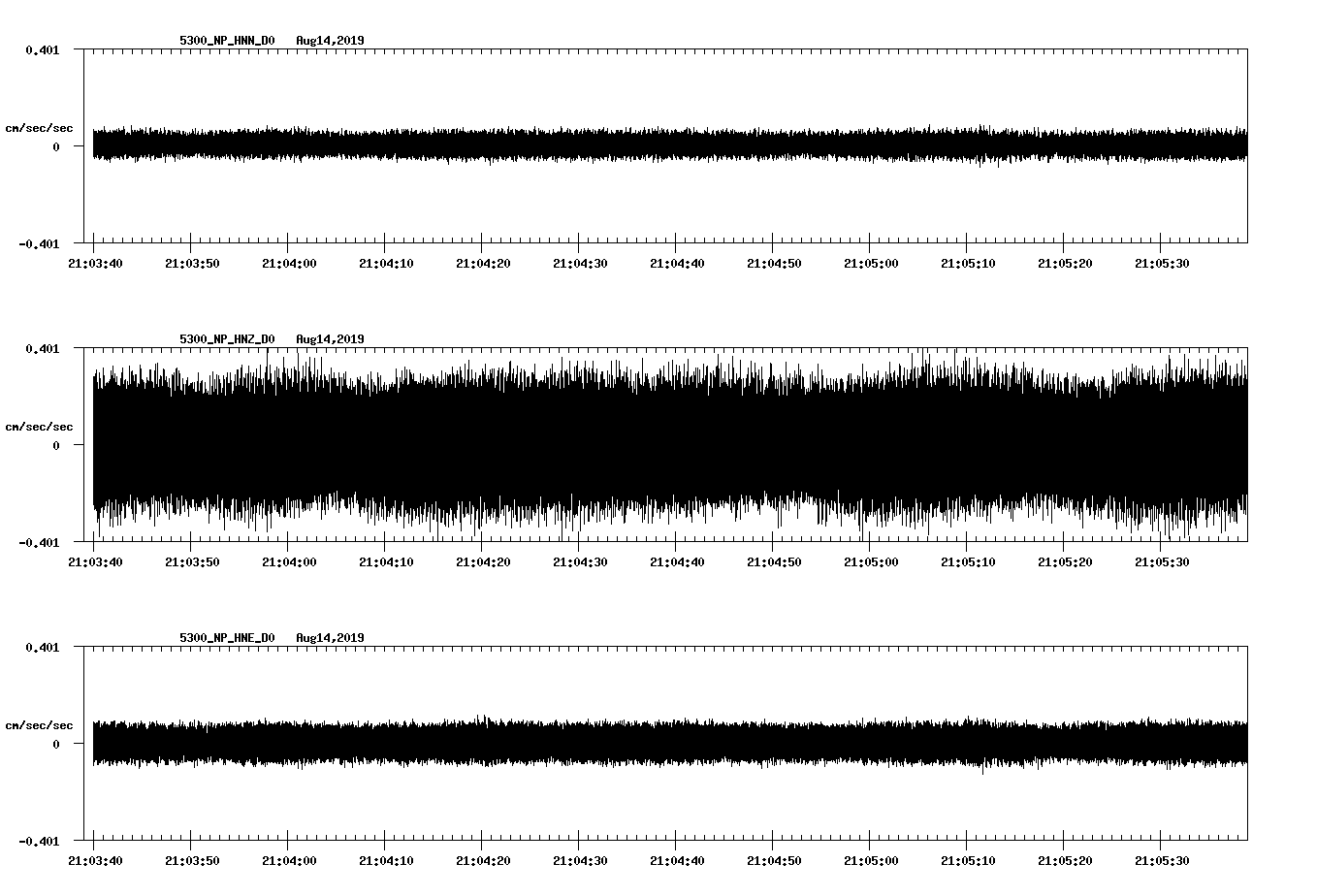Select the Aug14,2019 date on HNN plot
The width and height of the screenshot is (1317, 896).
click(x=330, y=41)
